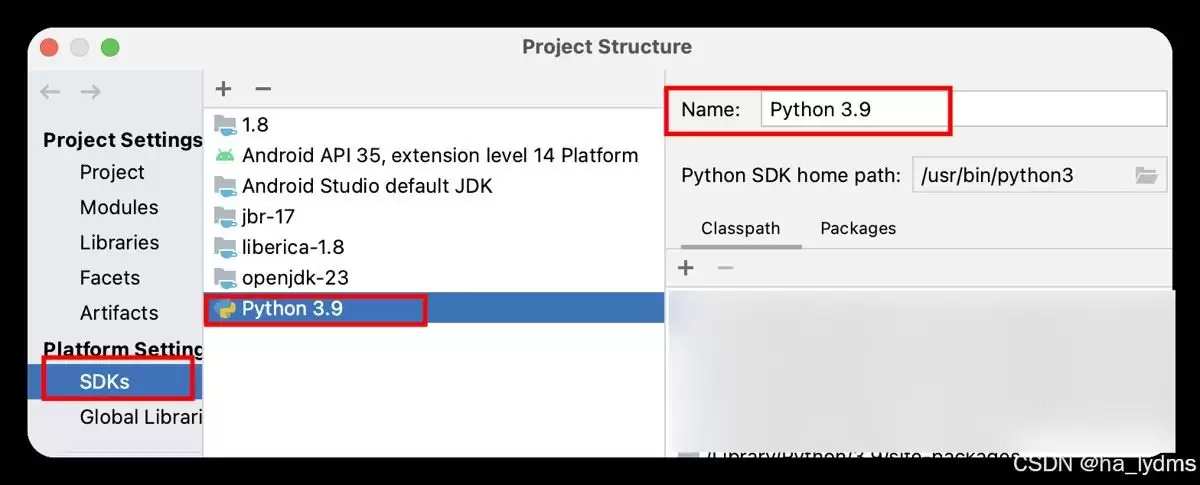Open Libraries settings page
Viewport: 1200px width, 485px height.
(119, 242)
